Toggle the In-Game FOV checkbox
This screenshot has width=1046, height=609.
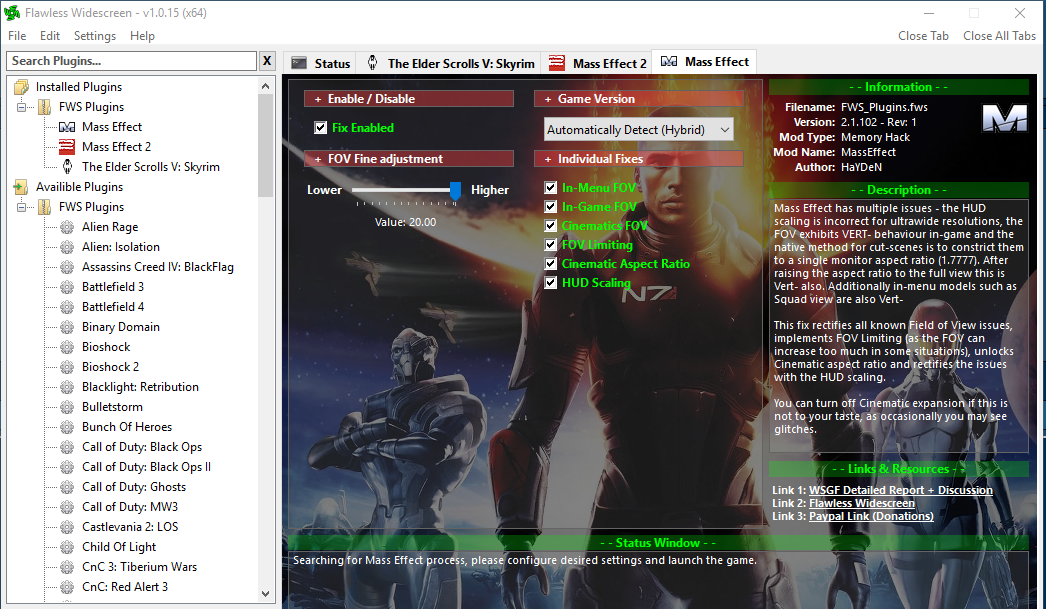click(x=550, y=207)
